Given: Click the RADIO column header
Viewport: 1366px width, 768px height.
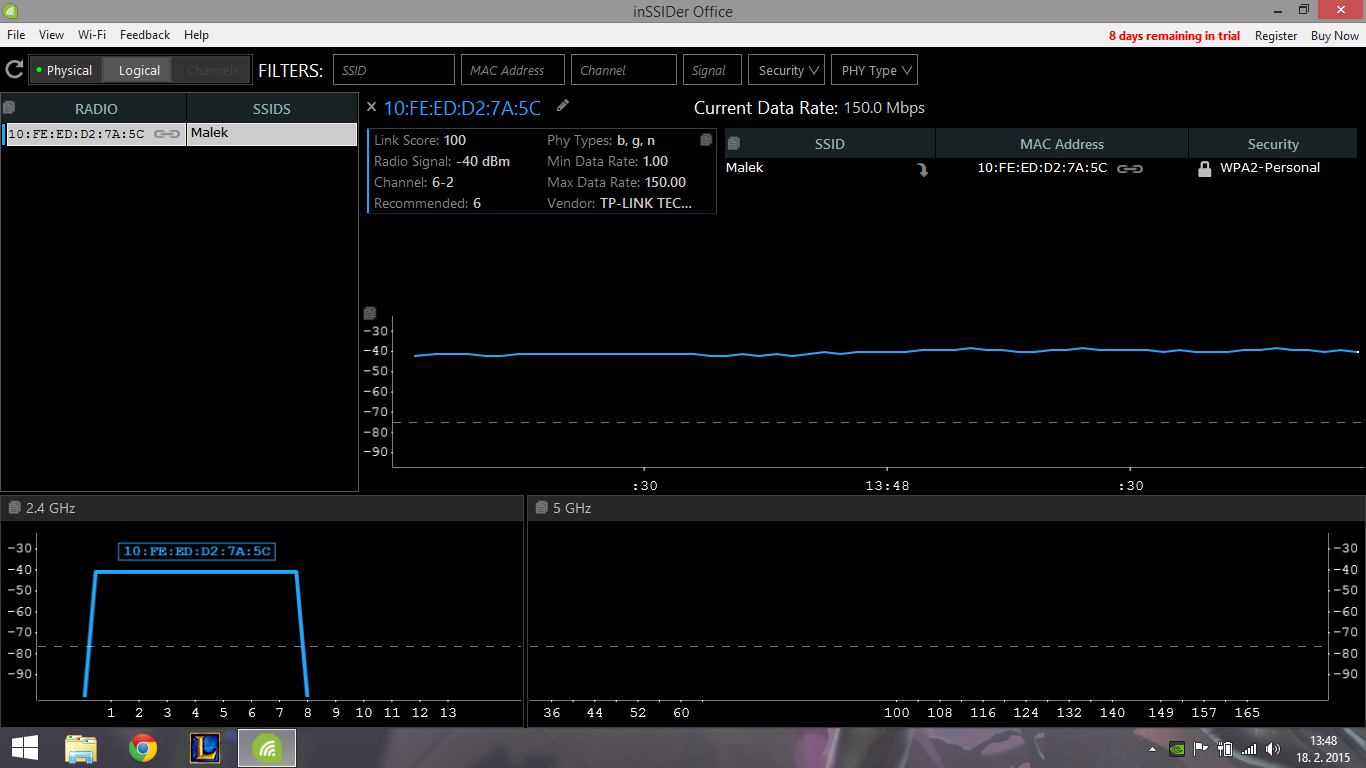Looking at the screenshot, I should (x=96, y=109).
